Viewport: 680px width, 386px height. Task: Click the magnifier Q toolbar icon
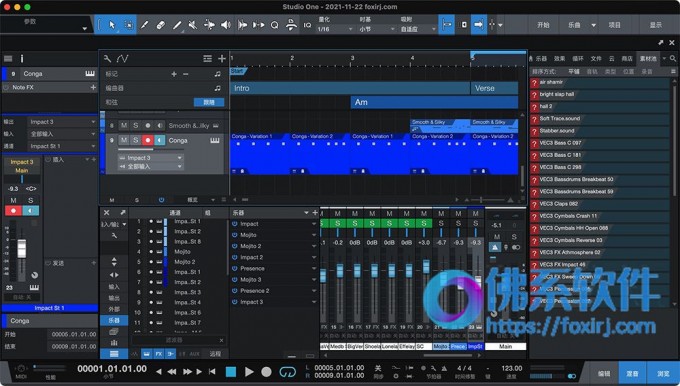click(x=275, y=25)
